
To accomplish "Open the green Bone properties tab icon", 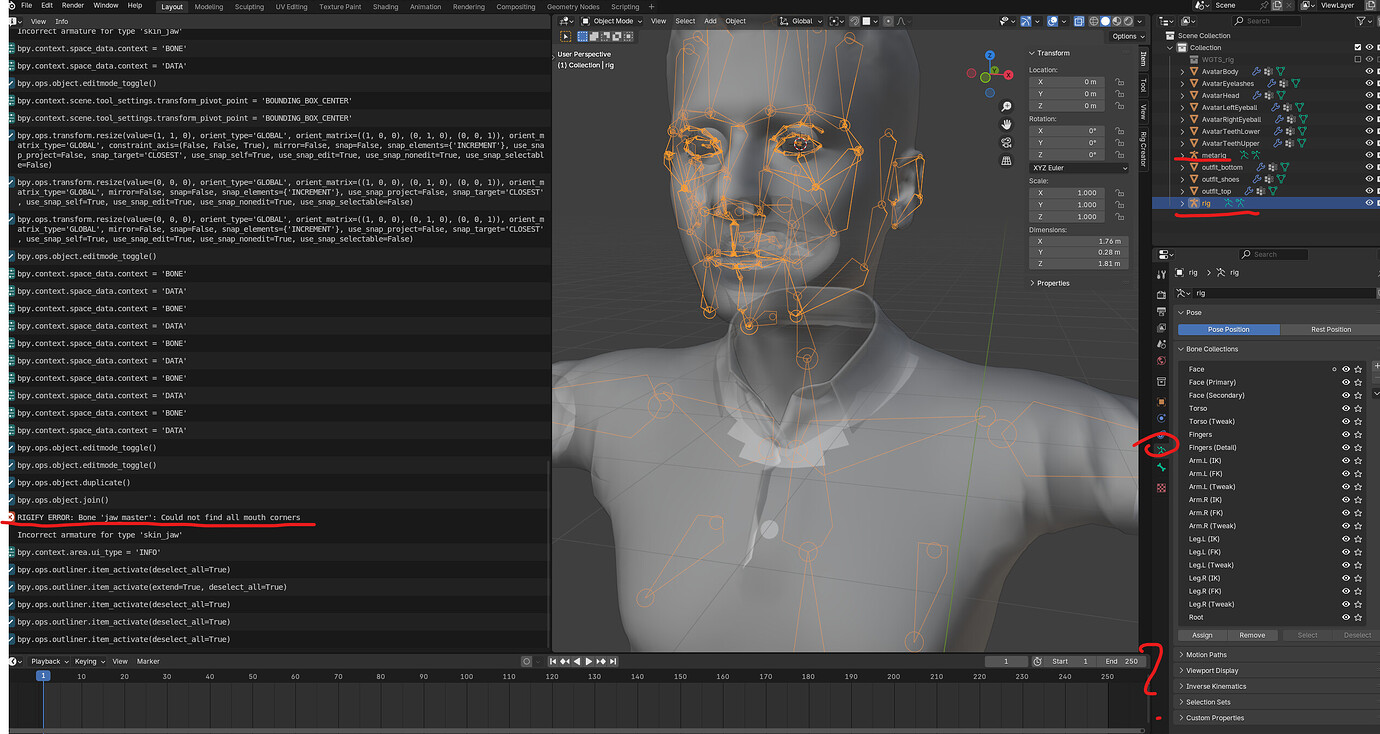I will pos(1161,467).
